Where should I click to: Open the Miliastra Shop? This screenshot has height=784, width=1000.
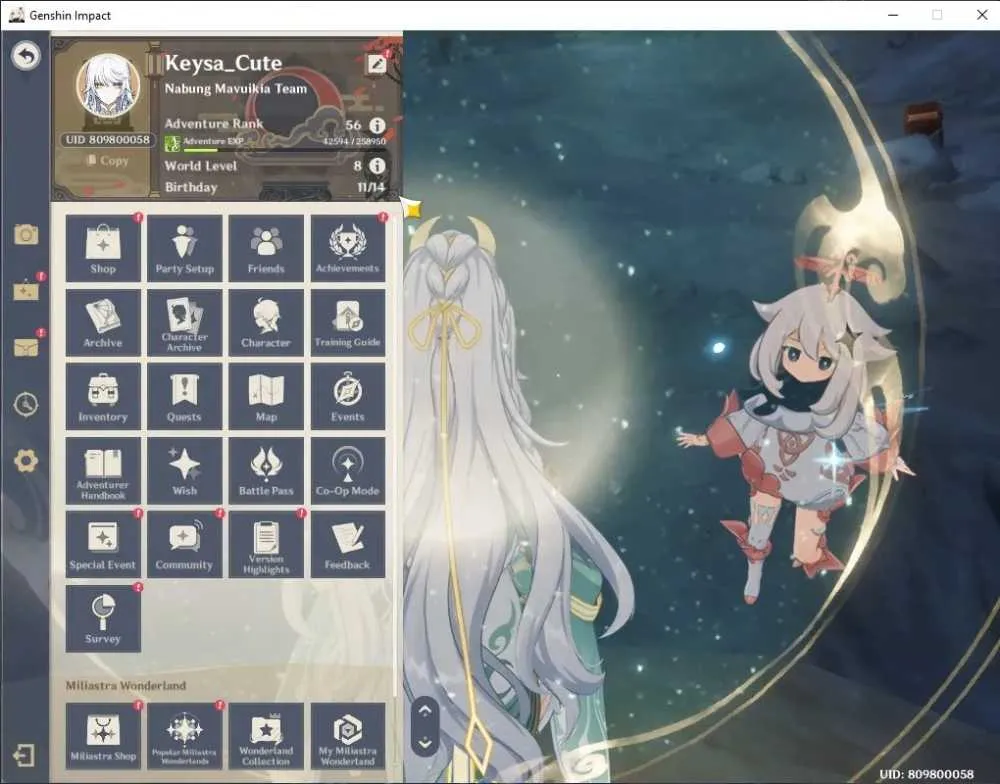point(103,736)
